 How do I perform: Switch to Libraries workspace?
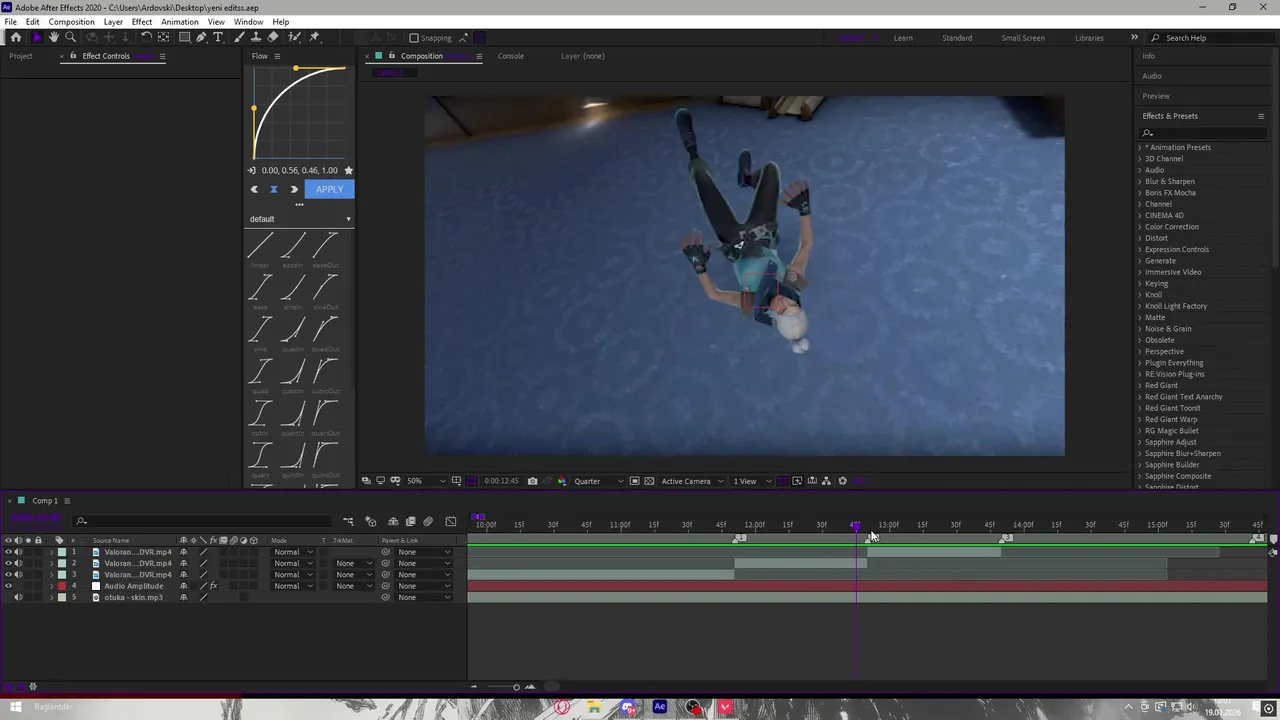pos(1089,38)
